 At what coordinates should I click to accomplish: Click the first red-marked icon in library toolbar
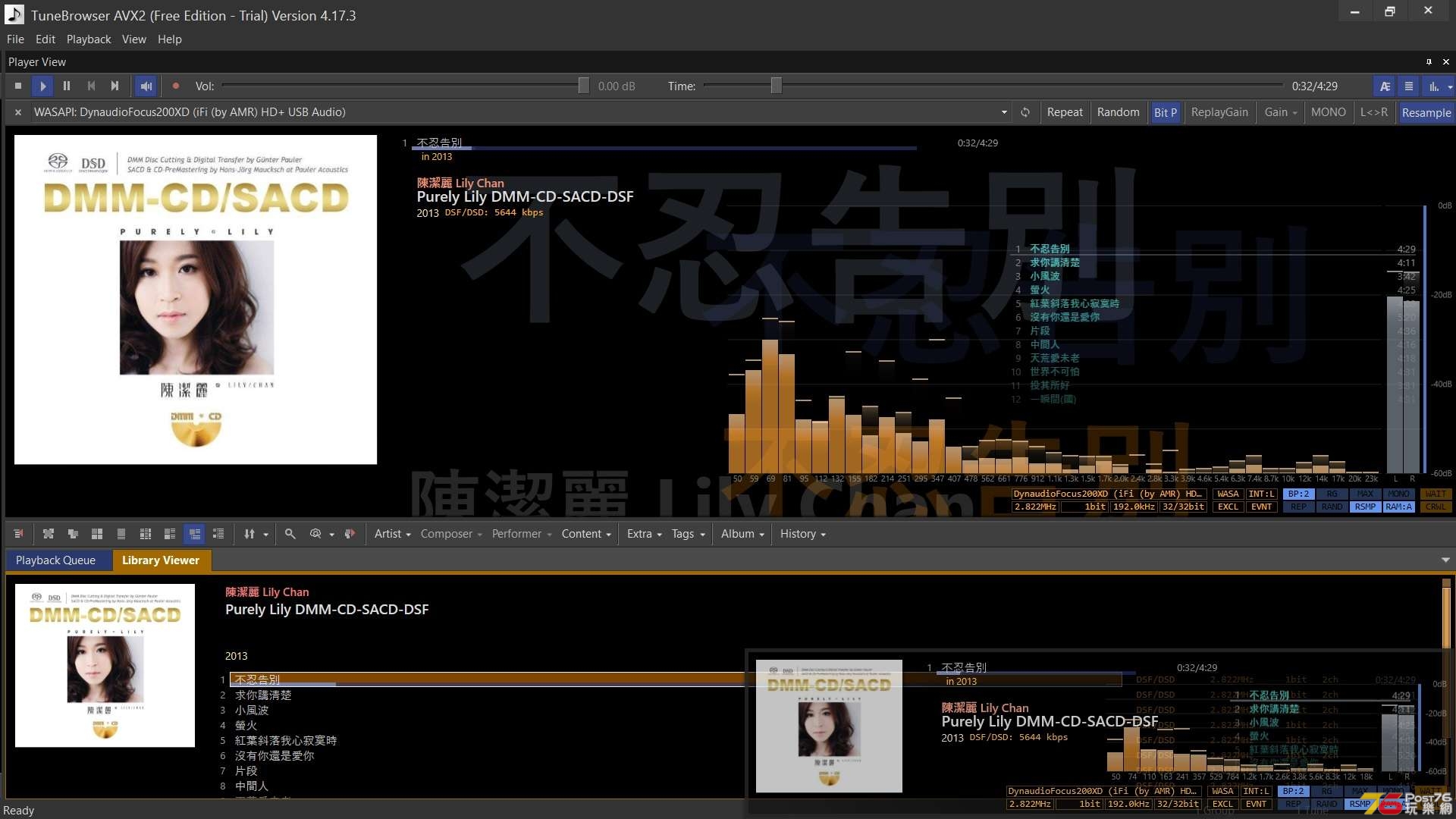click(18, 534)
